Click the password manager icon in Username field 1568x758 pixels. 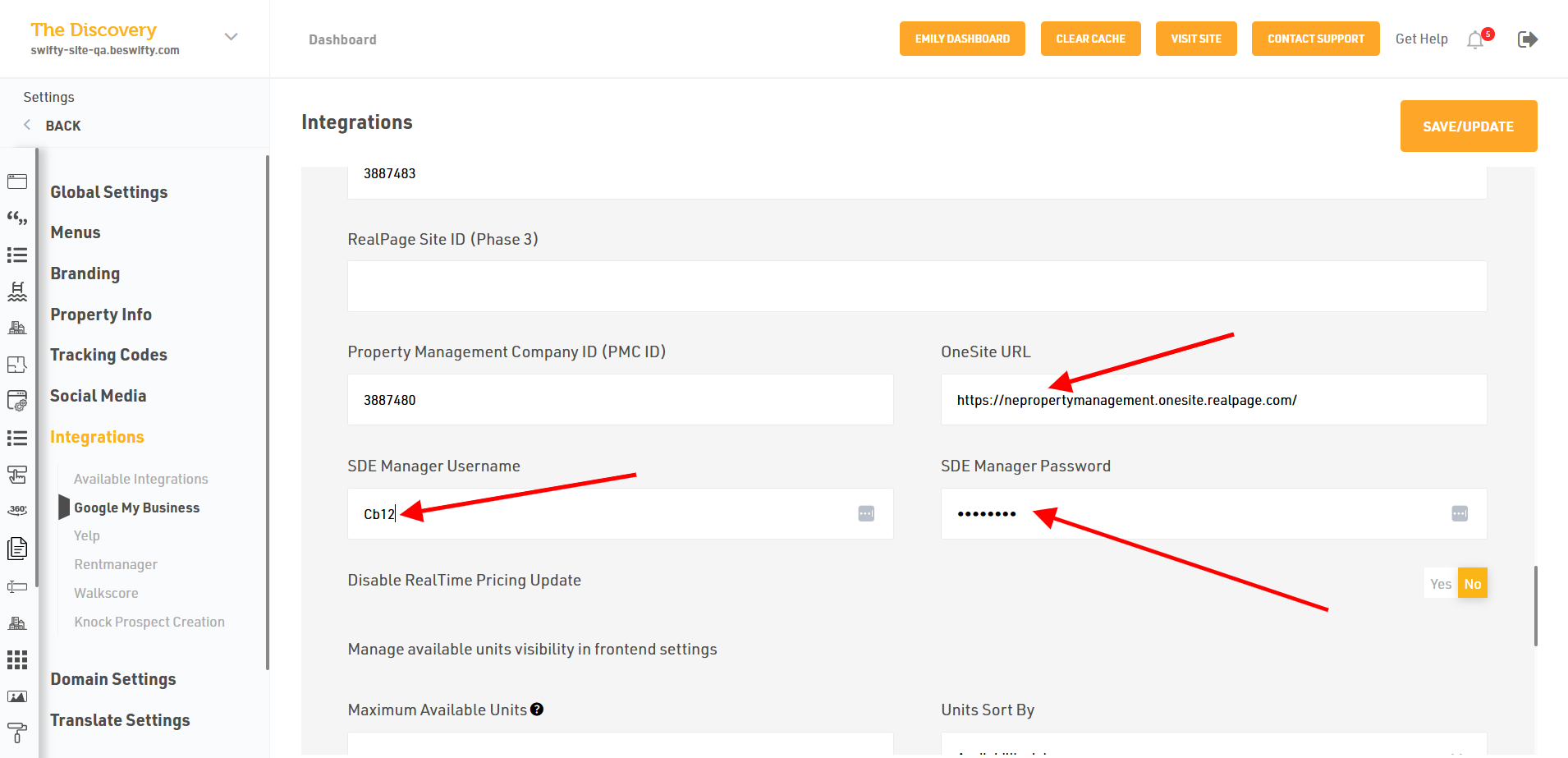pos(866,514)
